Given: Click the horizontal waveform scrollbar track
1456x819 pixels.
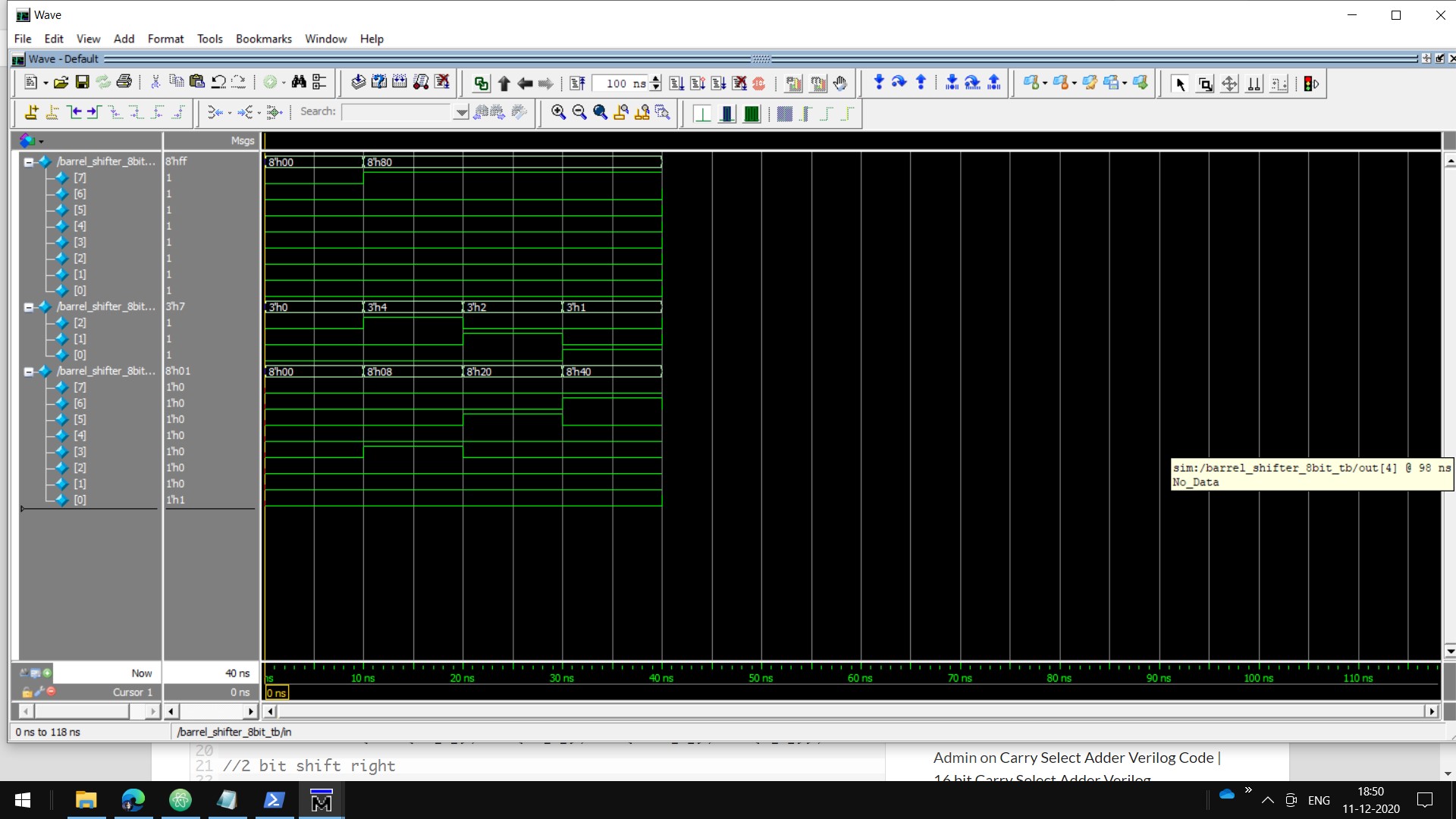Looking at the screenshot, I should [849, 711].
